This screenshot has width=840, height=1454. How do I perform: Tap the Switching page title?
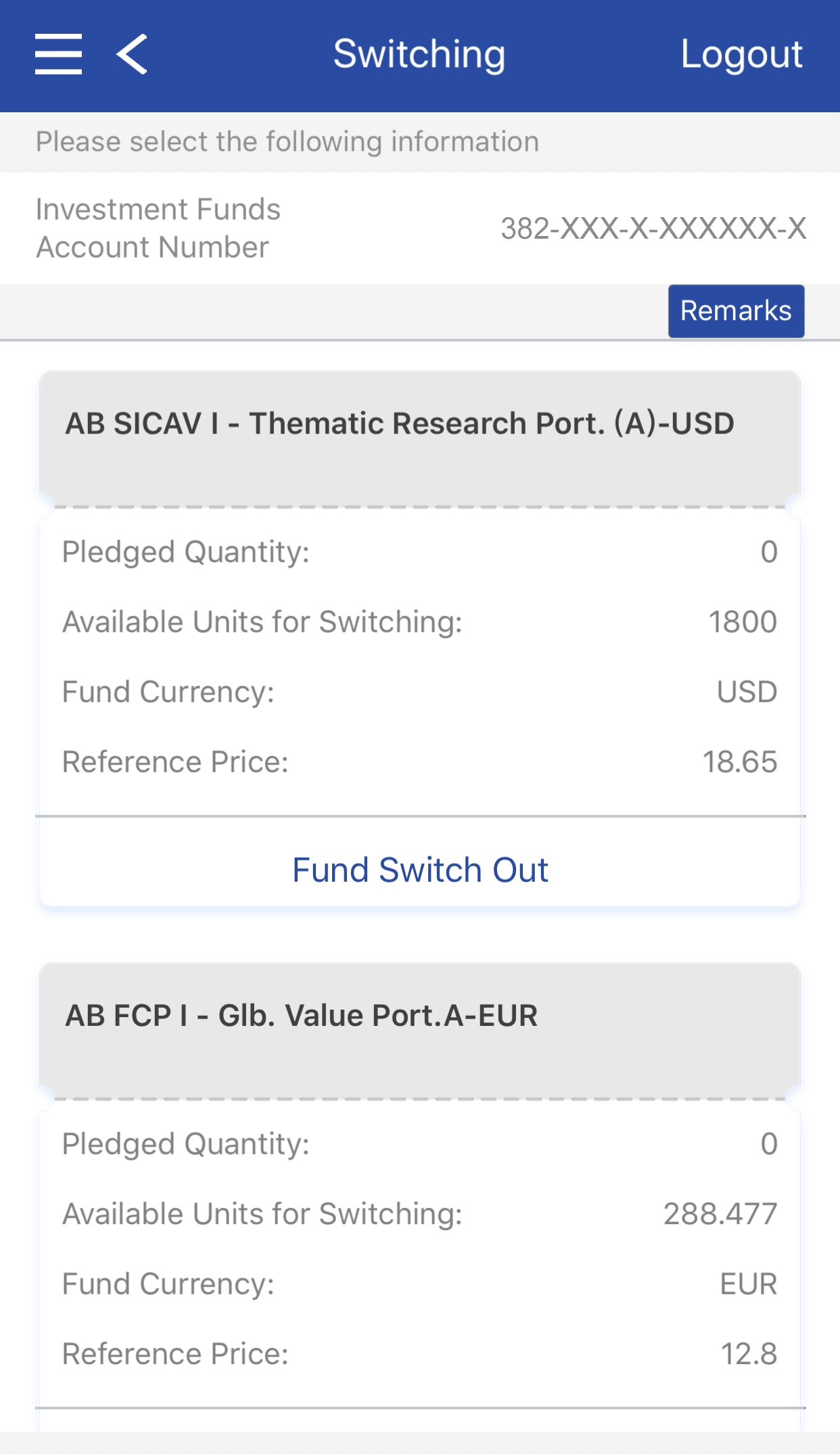point(419,54)
